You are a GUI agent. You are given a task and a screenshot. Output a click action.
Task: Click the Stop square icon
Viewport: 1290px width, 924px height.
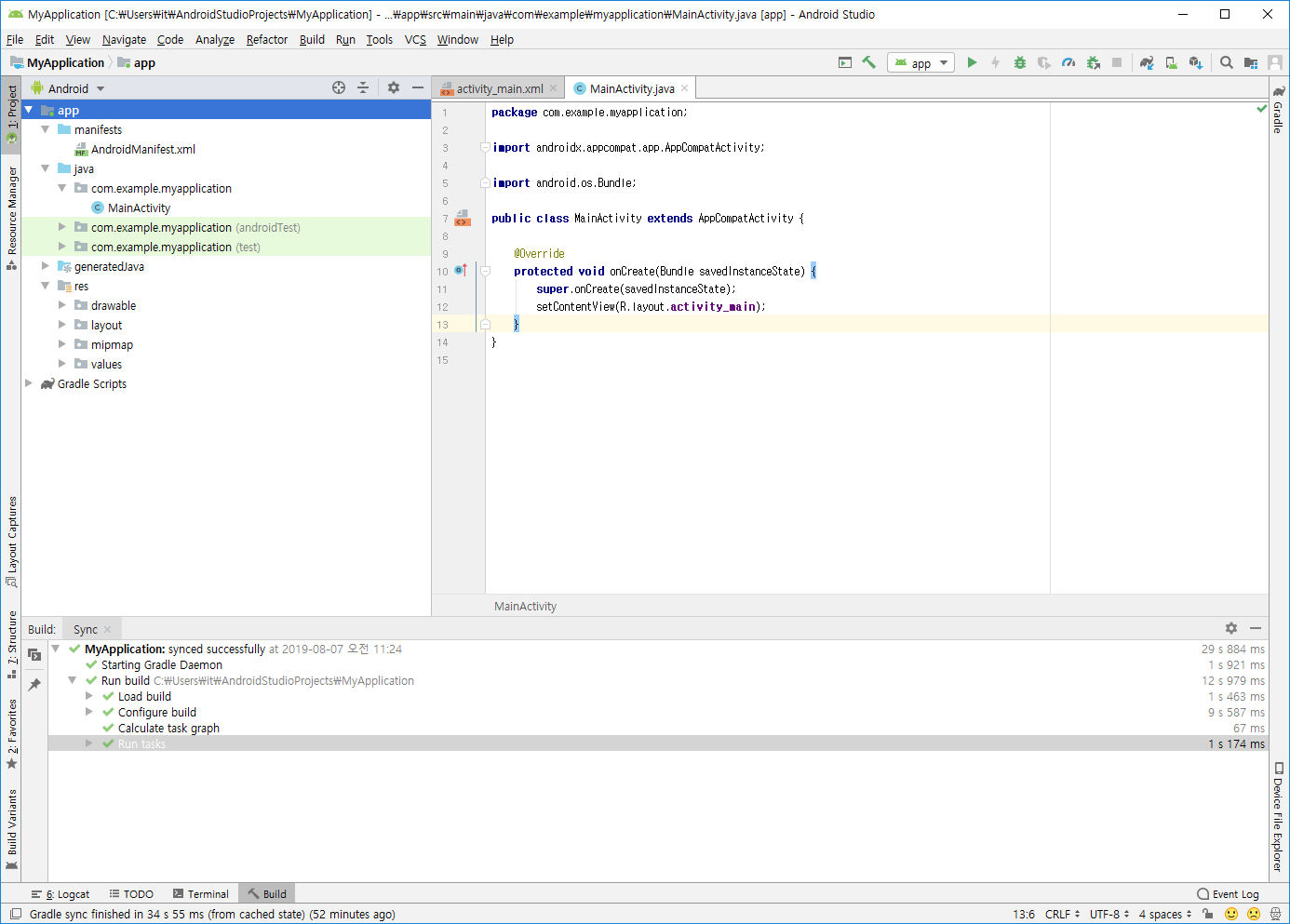click(x=1117, y=62)
